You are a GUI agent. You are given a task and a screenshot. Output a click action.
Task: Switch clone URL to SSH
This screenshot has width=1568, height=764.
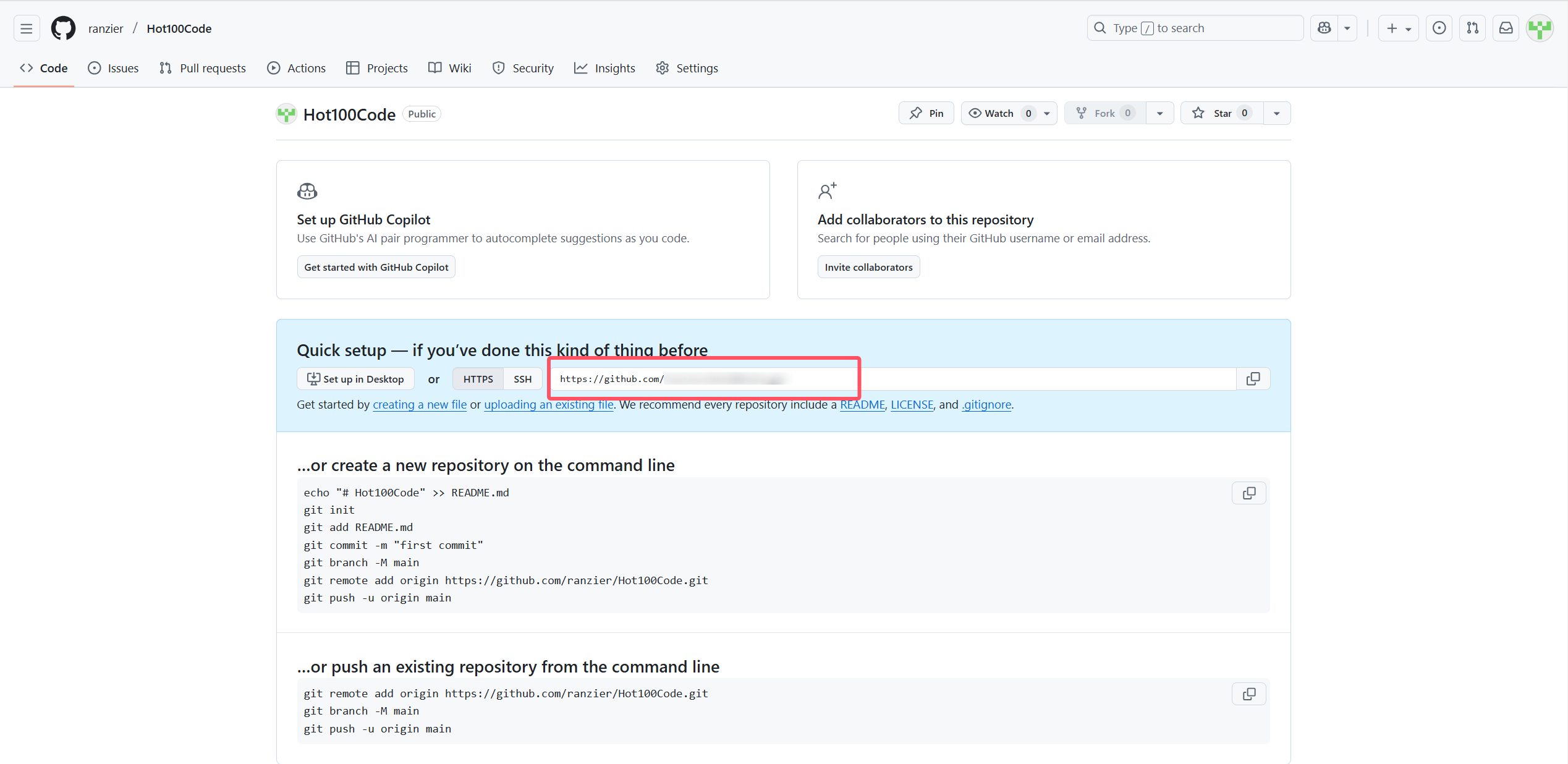click(522, 379)
